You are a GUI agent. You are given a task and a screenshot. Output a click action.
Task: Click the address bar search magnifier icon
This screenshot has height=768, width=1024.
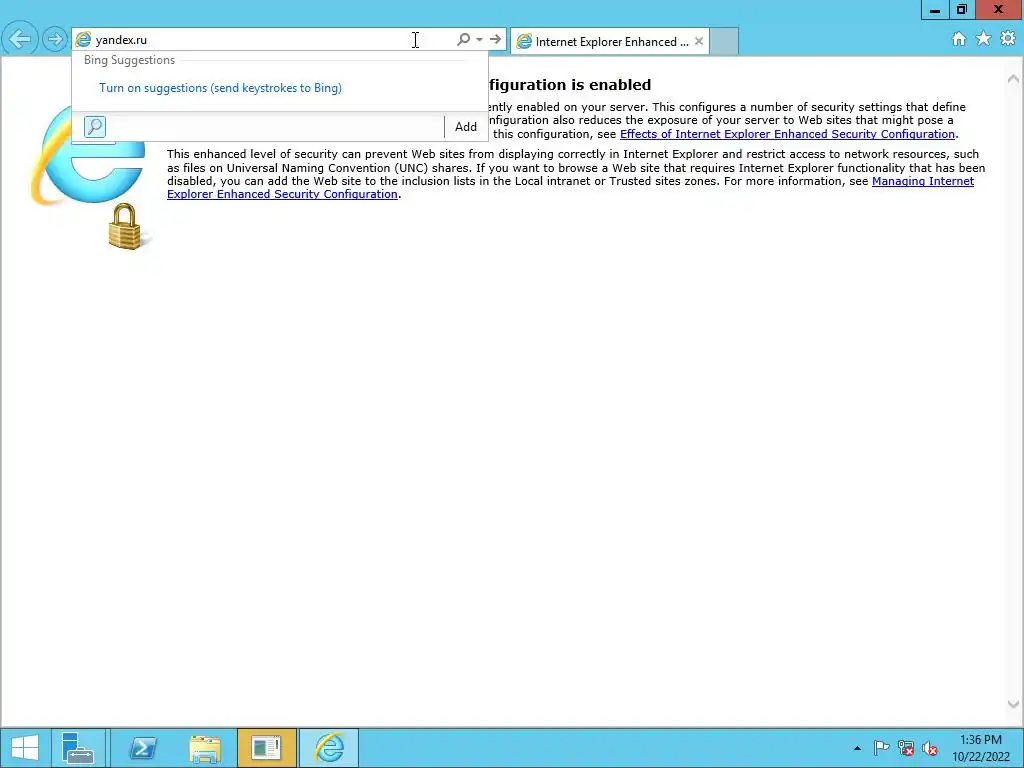tap(463, 40)
